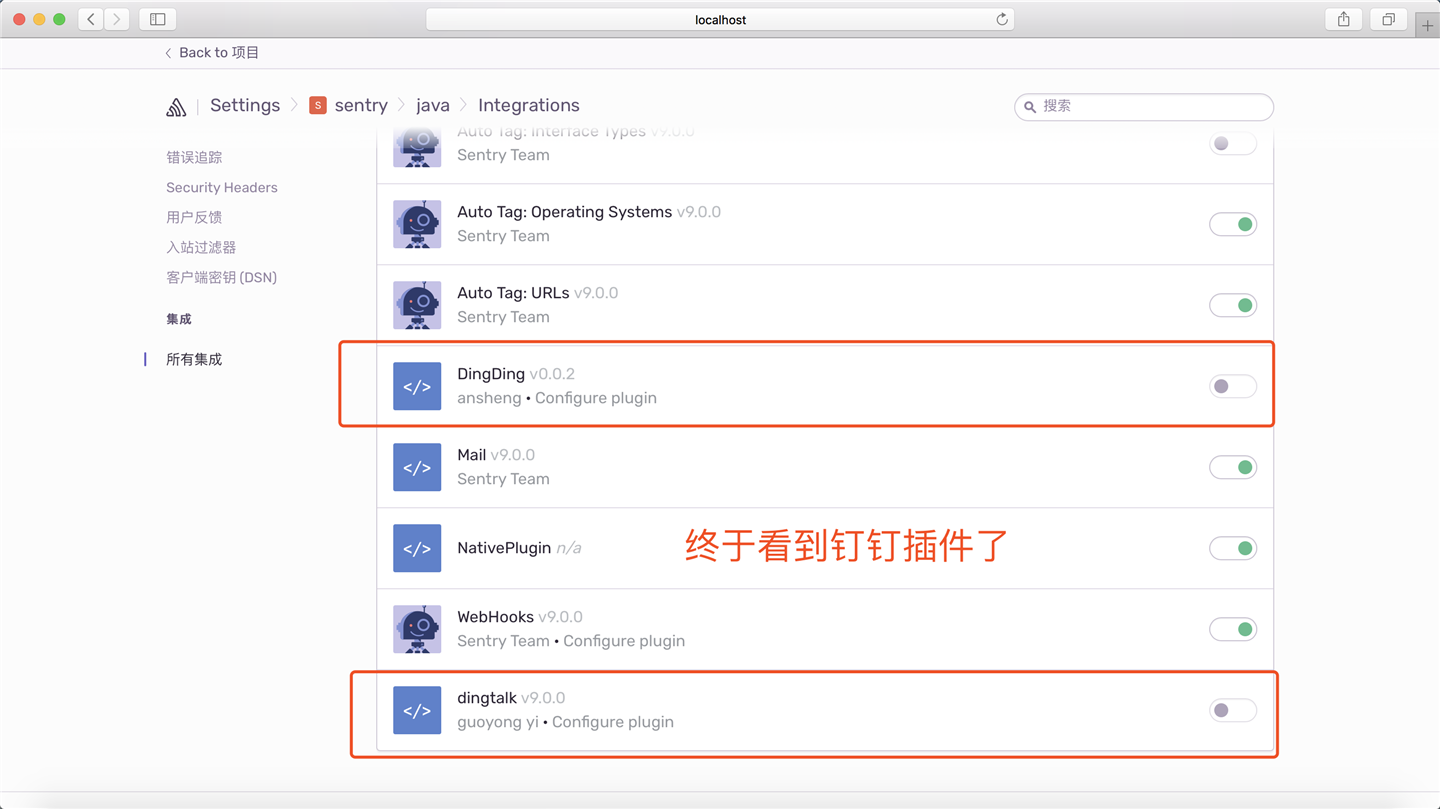Click the DingDing plugin name
This screenshot has height=809, width=1440.
coord(491,374)
